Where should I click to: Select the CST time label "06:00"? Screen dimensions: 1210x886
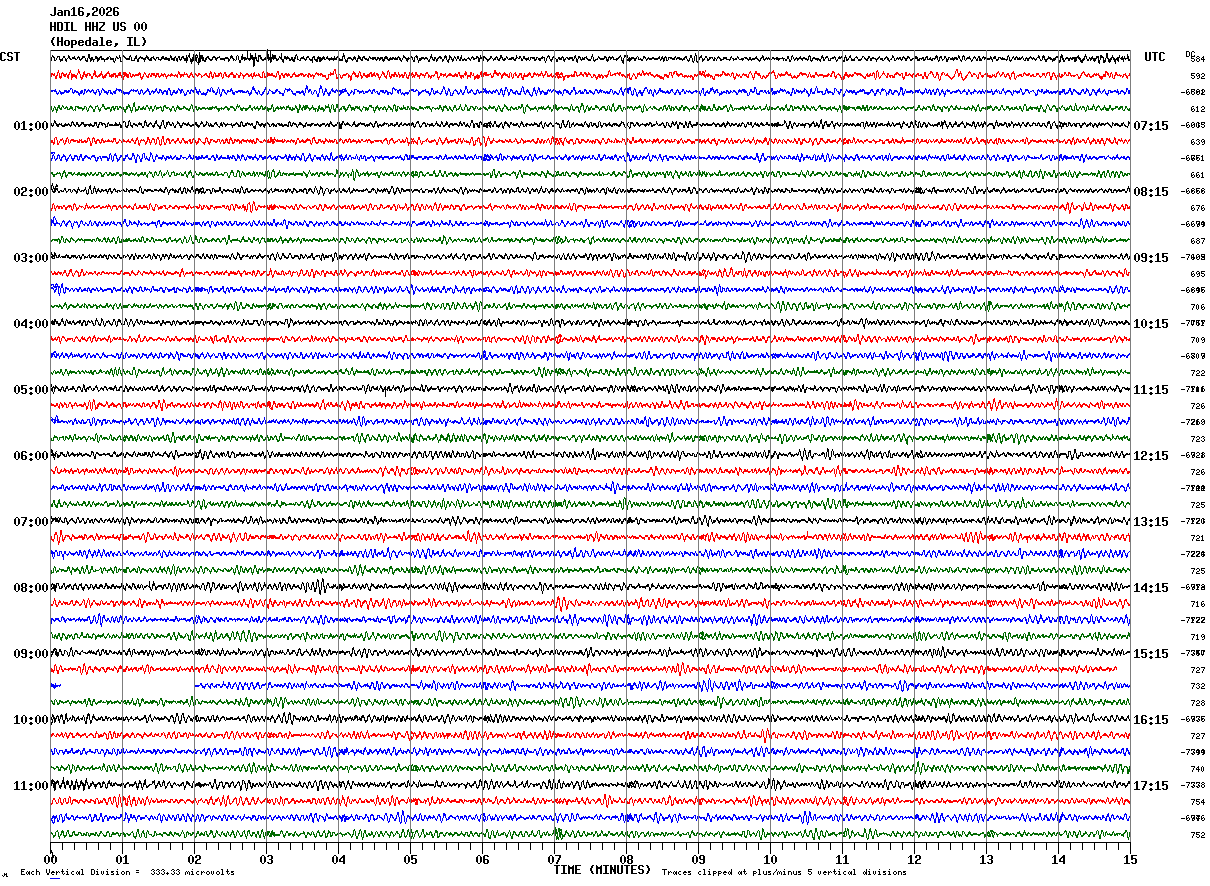[31, 456]
